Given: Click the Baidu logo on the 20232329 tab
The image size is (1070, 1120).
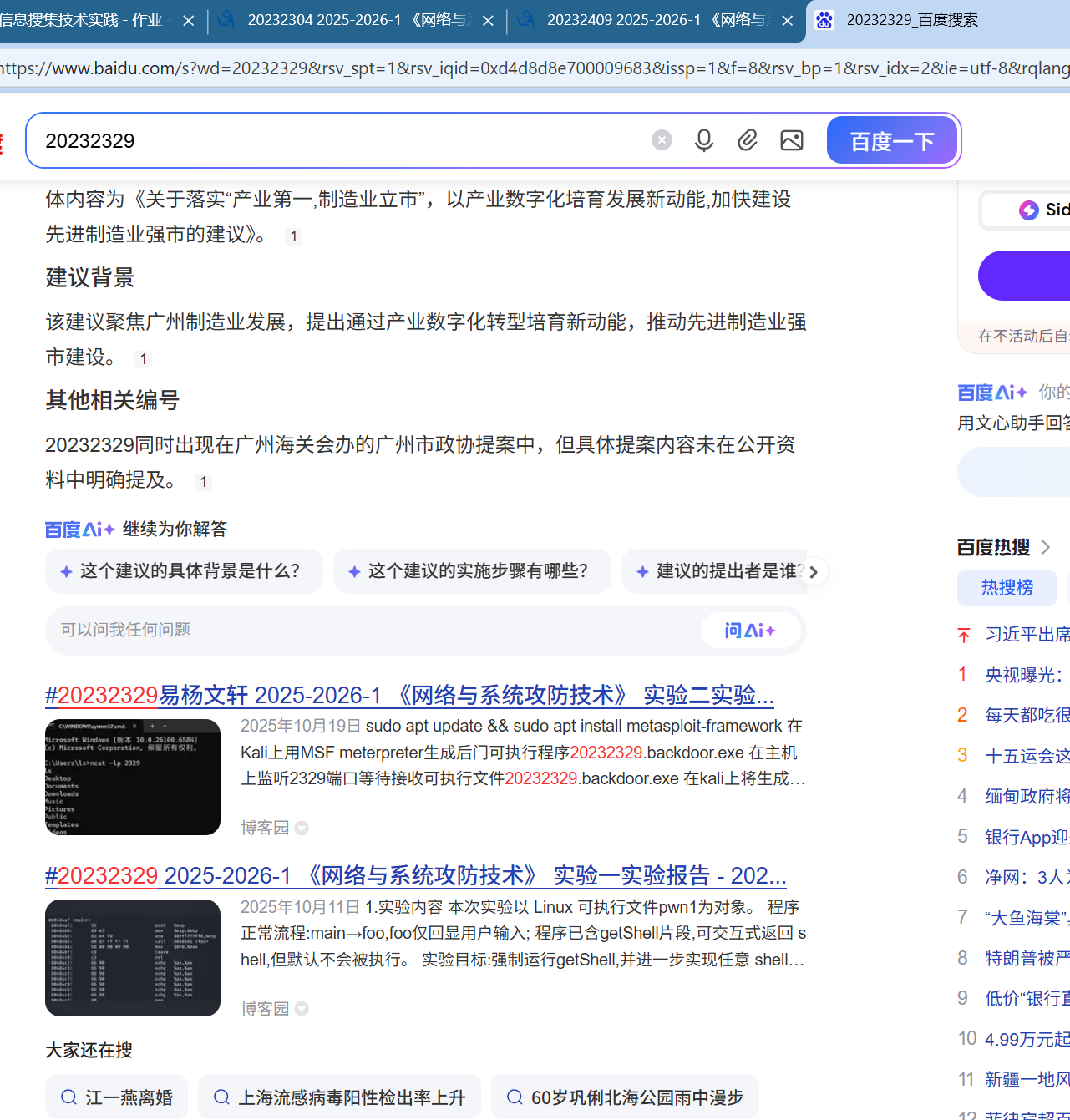Looking at the screenshot, I should (824, 20).
